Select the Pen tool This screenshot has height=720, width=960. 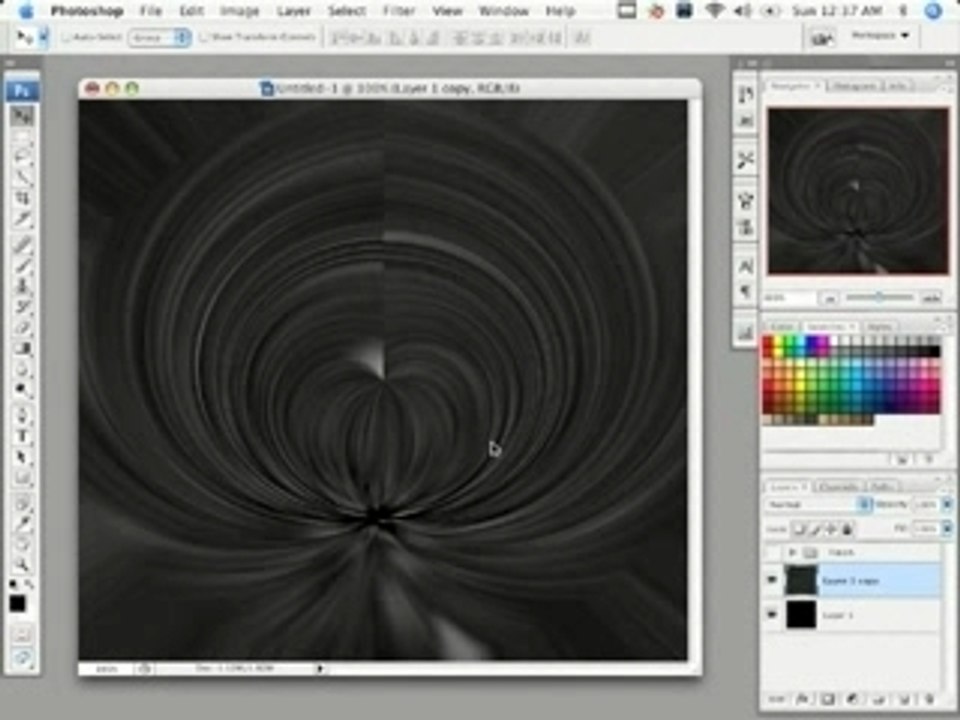23,416
